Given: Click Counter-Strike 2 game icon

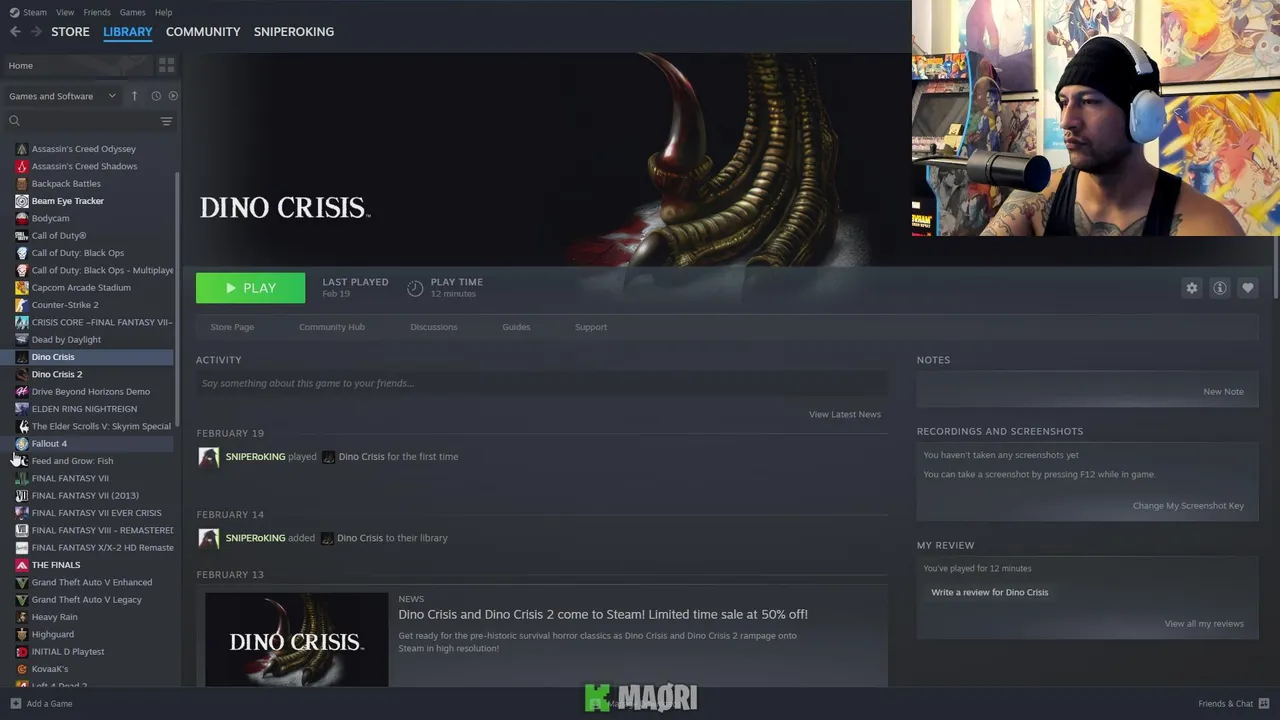Looking at the screenshot, I should click(x=22, y=305).
